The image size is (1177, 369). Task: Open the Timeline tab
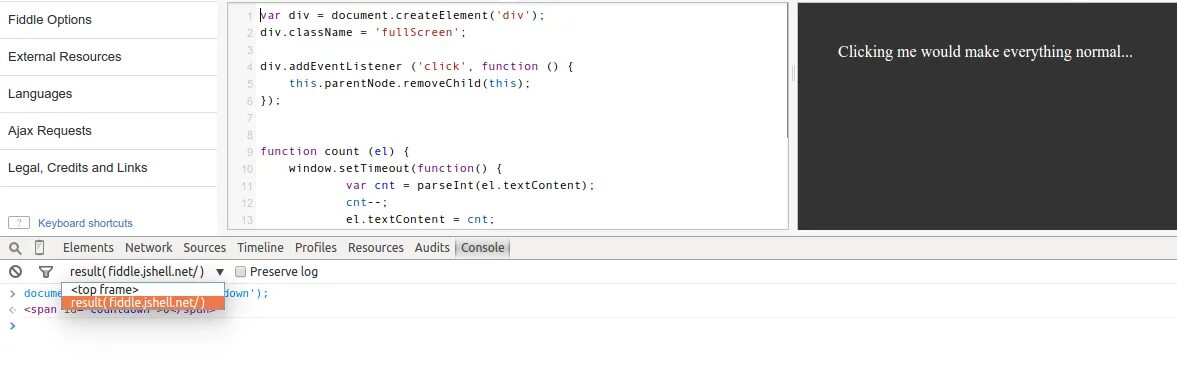click(x=260, y=248)
